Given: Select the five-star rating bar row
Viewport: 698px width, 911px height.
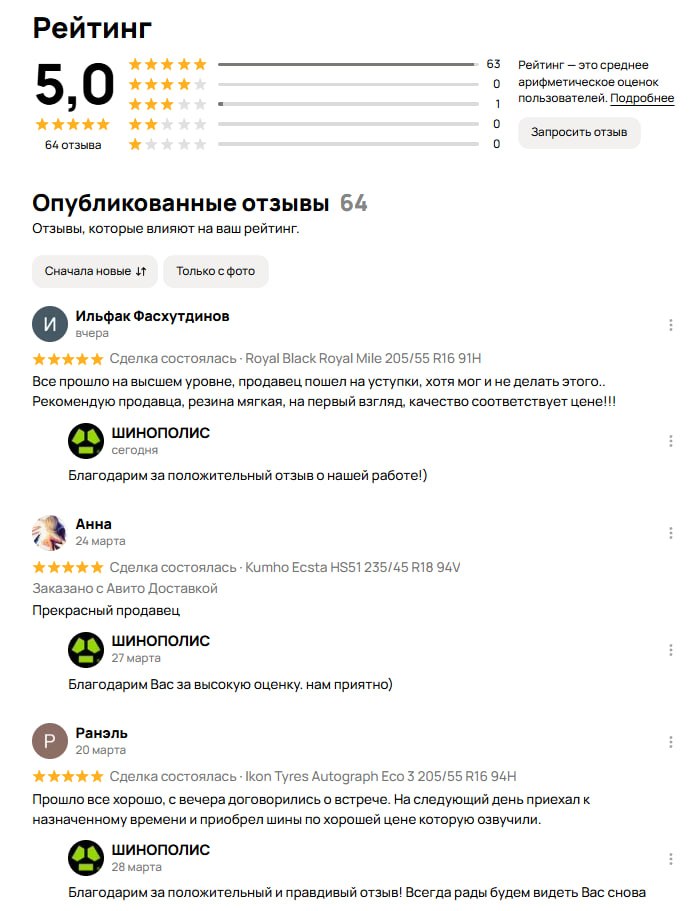Looking at the screenshot, I should coord(314,64).
